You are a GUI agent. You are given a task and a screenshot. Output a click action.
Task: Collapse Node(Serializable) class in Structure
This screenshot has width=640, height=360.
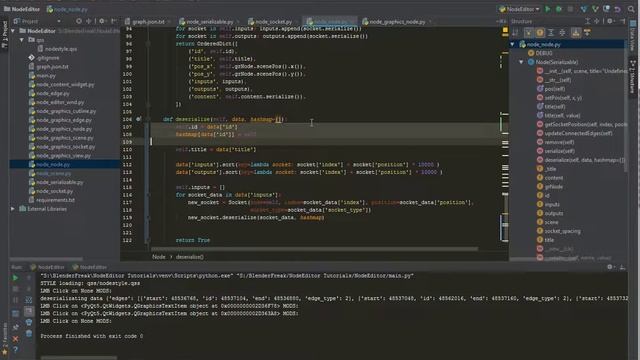click(521, 62)
